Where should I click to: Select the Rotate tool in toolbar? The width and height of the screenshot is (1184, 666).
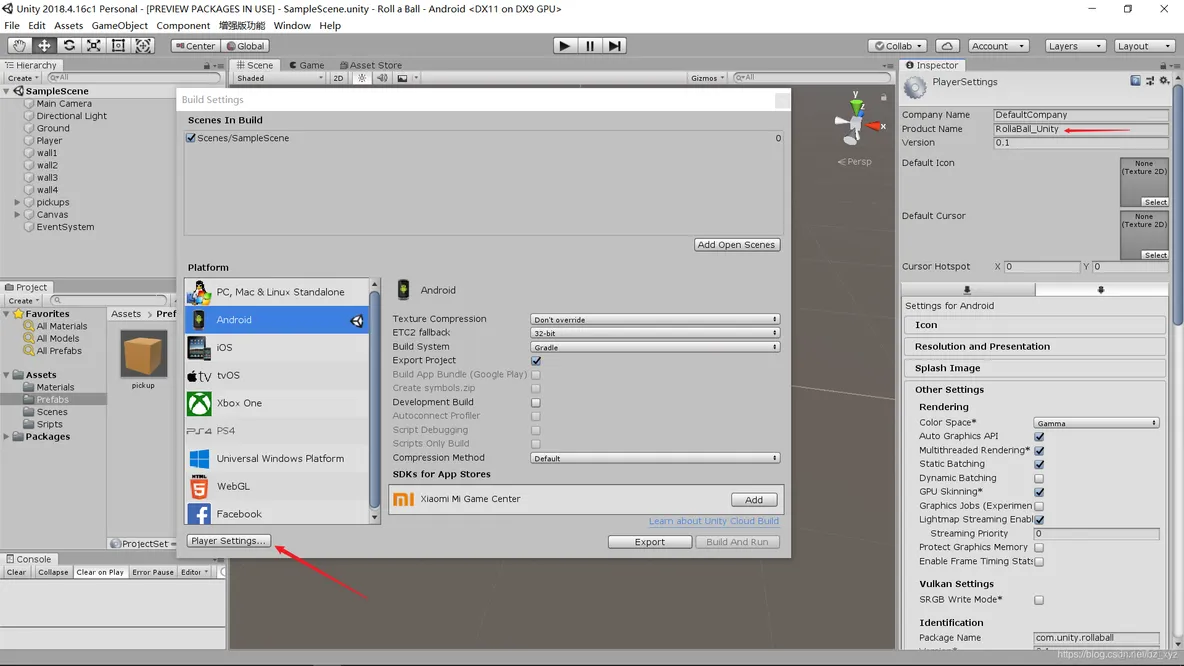pos(69,46)
